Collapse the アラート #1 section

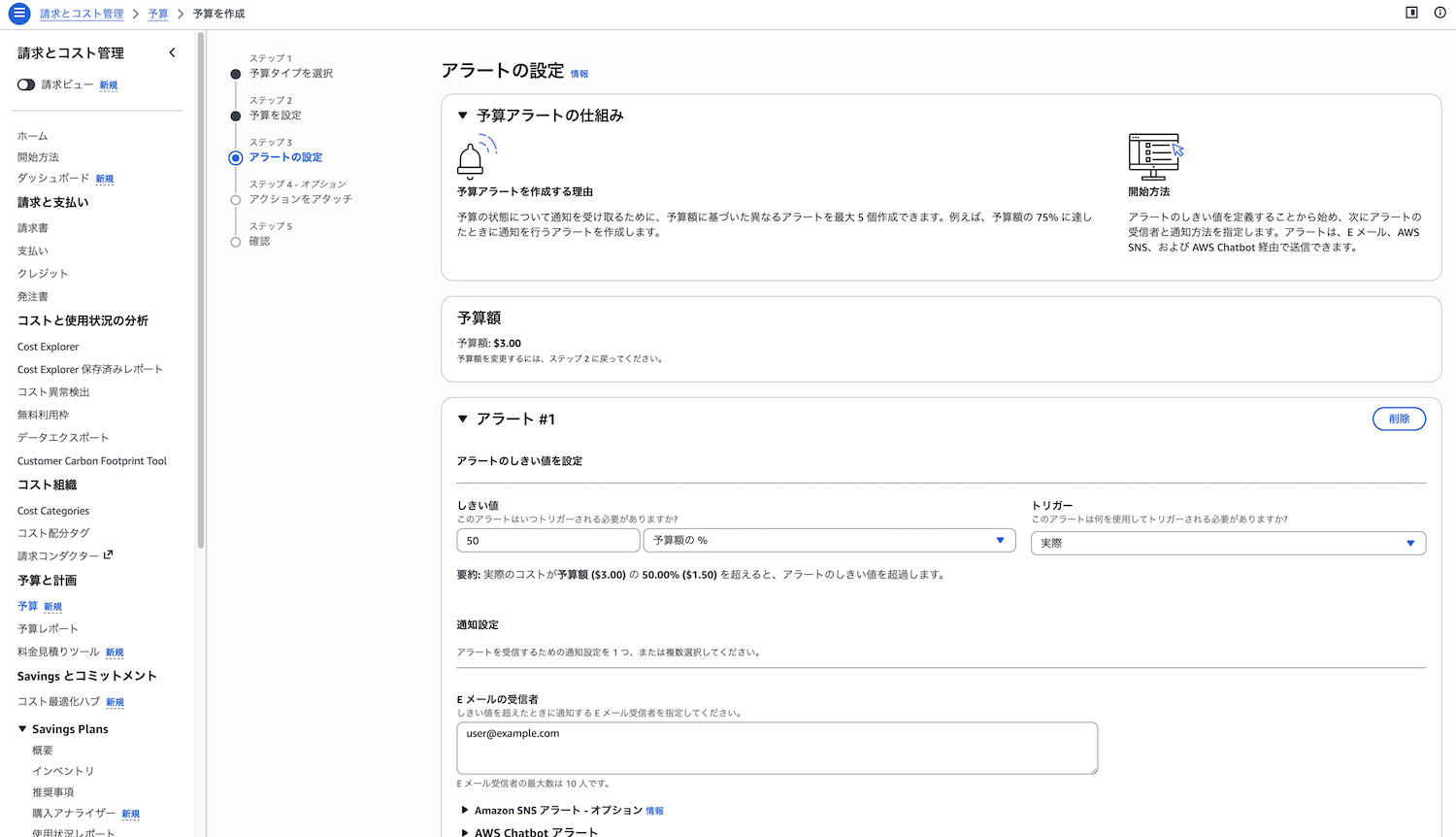tap(463, 419)
